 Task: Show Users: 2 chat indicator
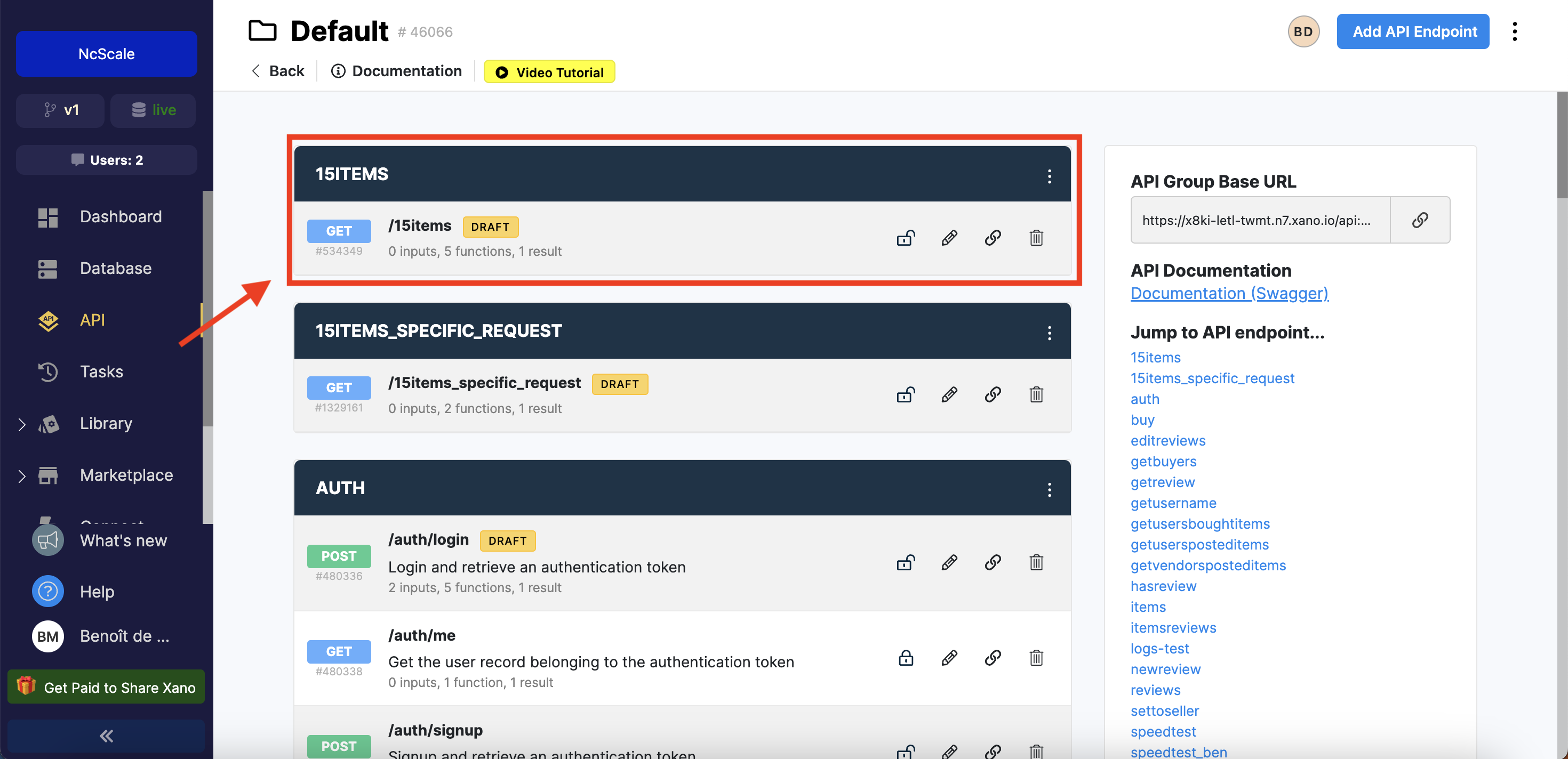107,160
